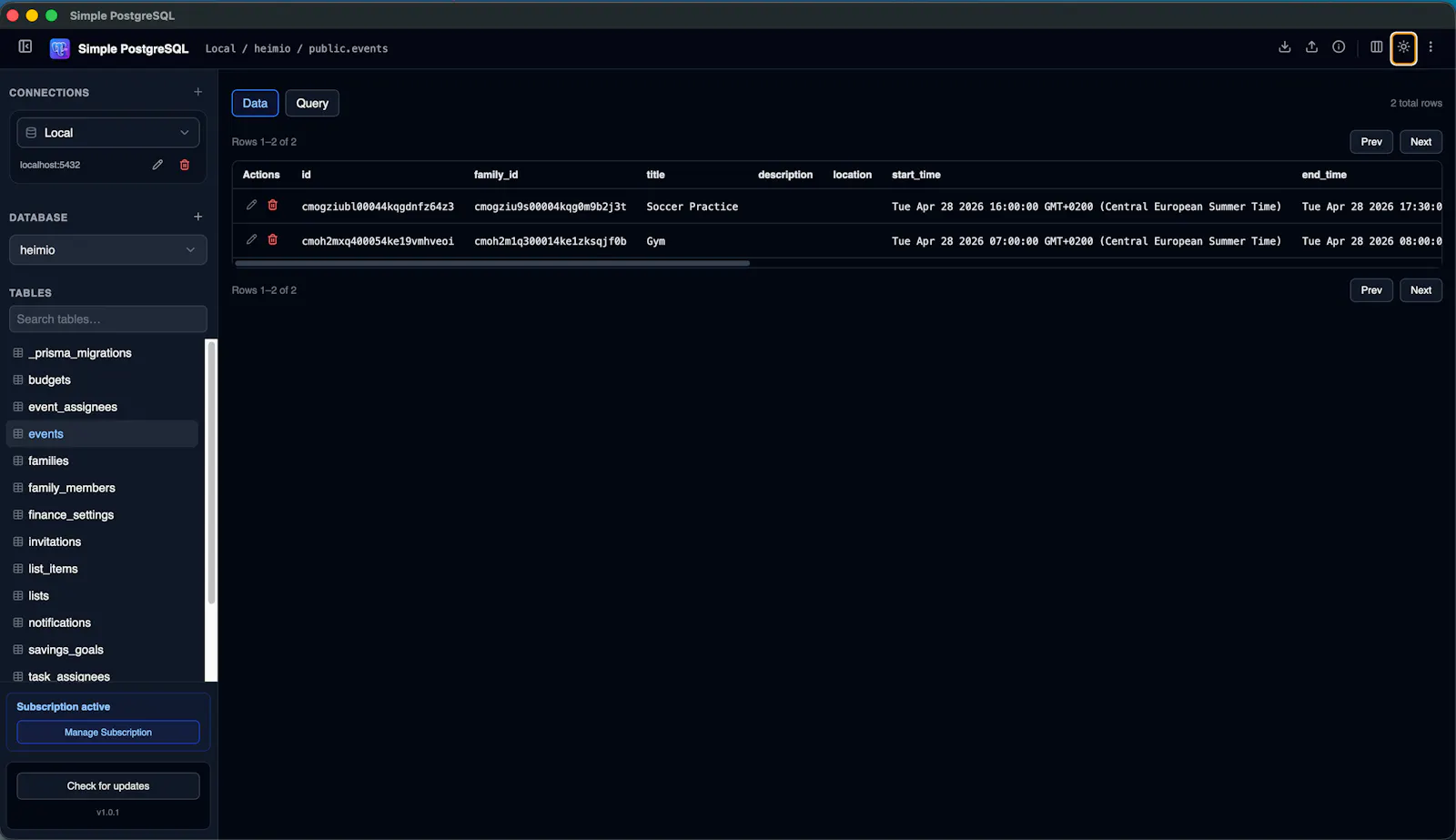Add a new connection with plus icon

click(198, 92)
